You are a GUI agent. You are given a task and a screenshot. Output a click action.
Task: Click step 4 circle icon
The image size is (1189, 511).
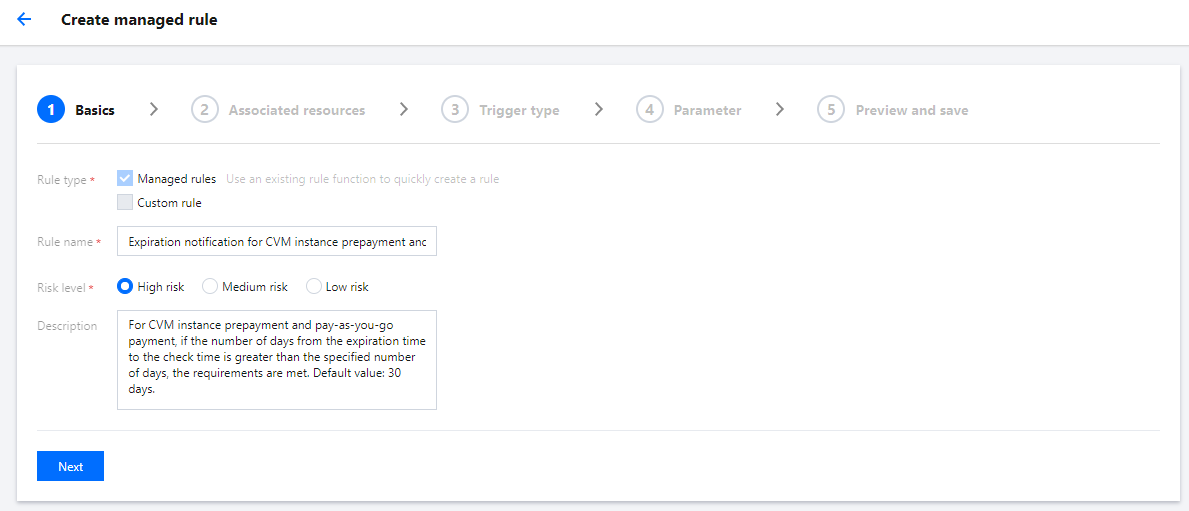[649, 110]
